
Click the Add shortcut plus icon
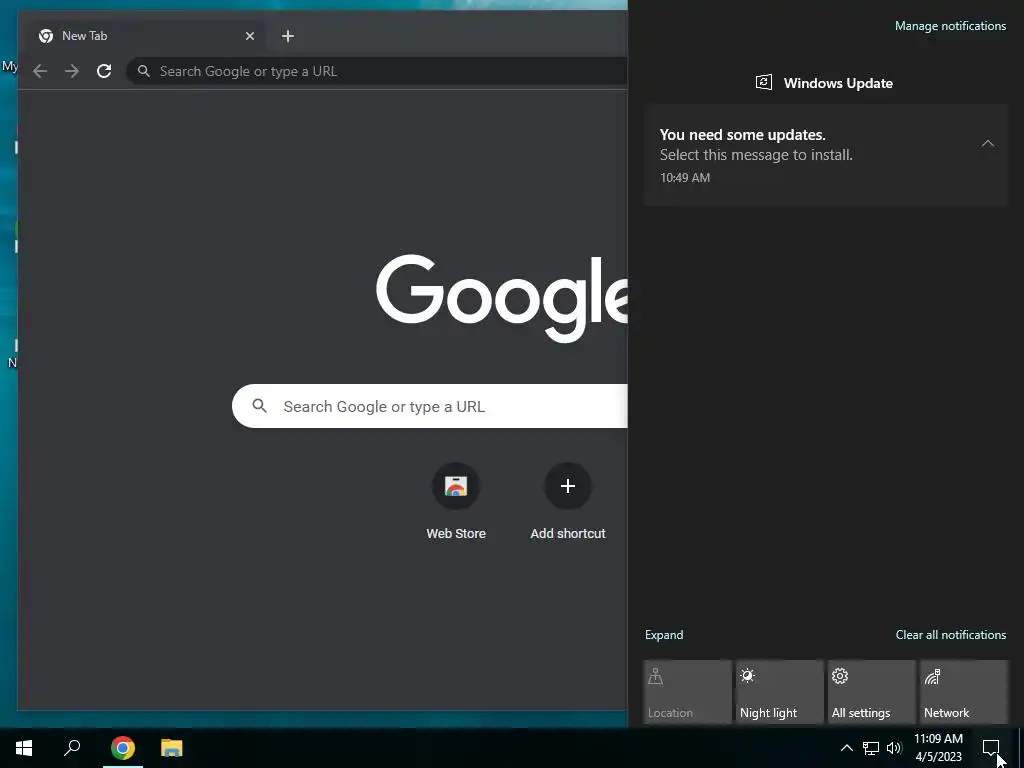[x=568, y=486]
